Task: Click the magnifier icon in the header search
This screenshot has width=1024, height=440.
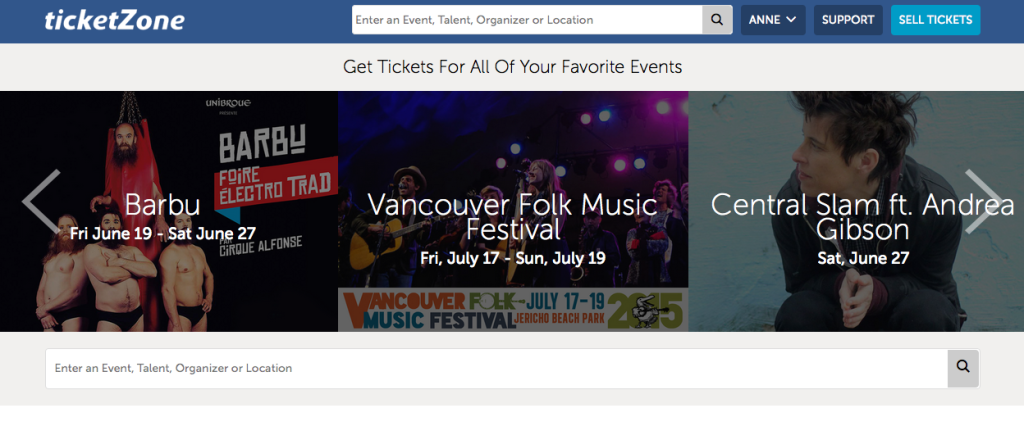Action: (x=717, y=20)
